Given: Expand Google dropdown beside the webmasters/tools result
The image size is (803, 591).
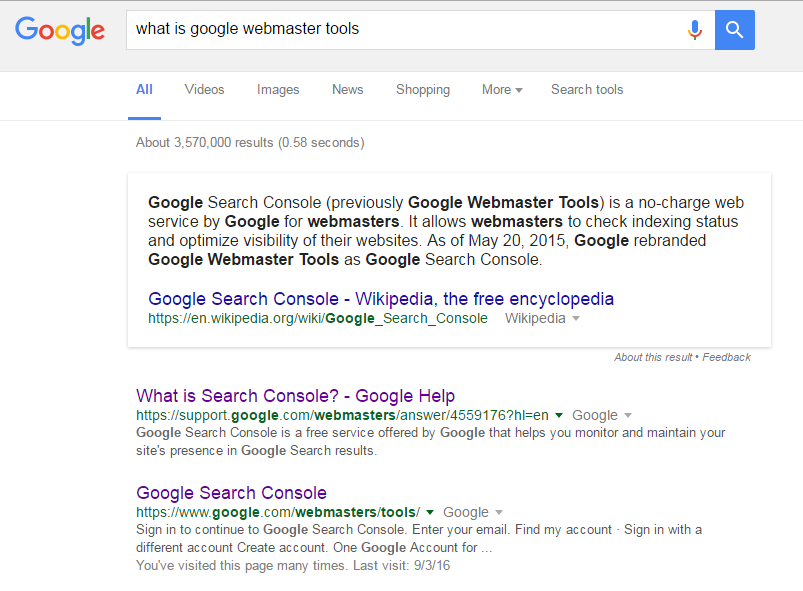Looking at the screenshot, I should [x=498, y=513].
